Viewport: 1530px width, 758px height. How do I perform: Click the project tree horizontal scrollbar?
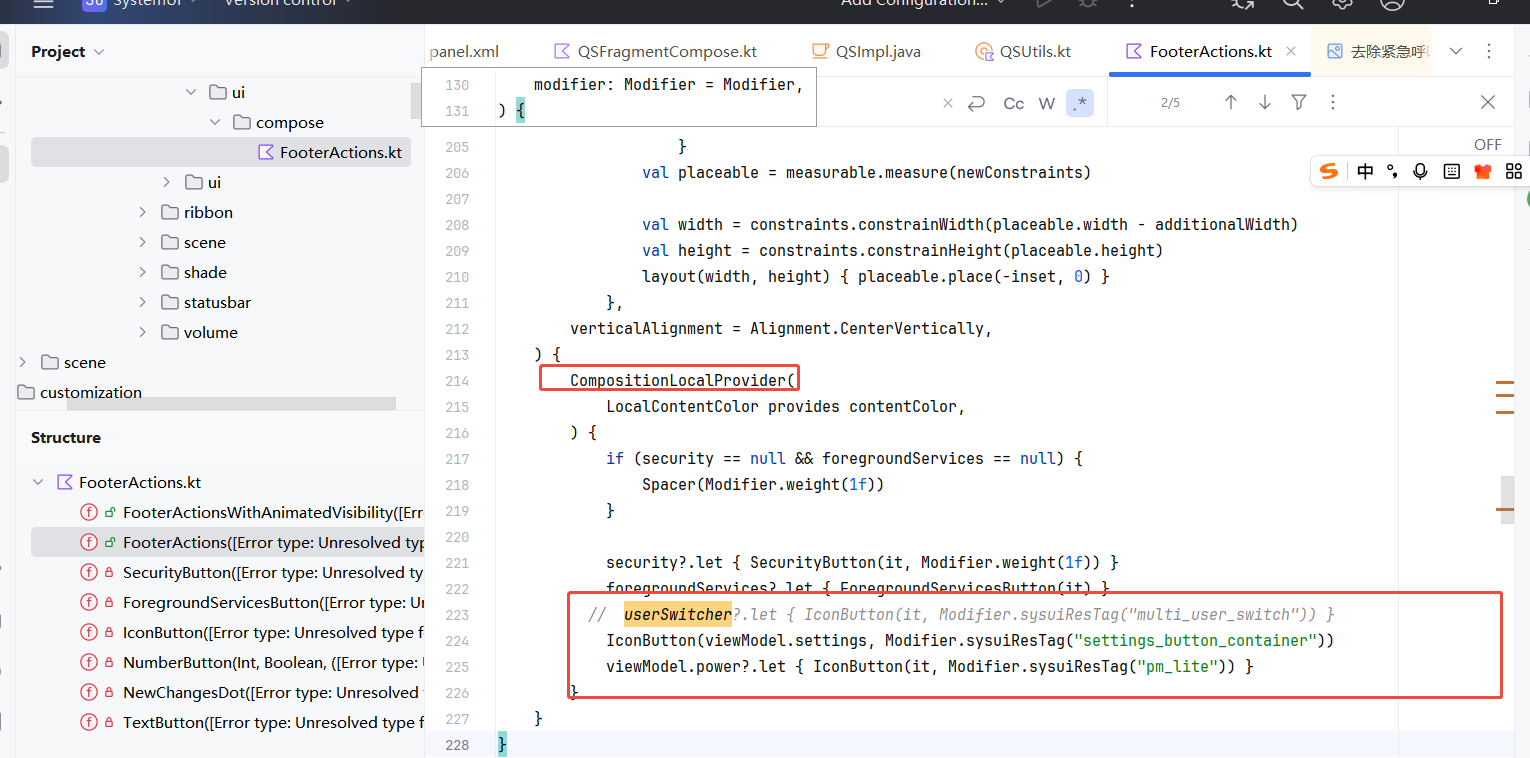point(232,405)
